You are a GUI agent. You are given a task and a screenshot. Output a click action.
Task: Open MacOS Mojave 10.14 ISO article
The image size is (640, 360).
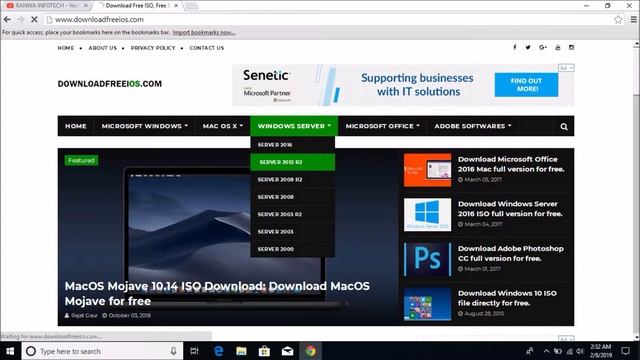(217, 293)
